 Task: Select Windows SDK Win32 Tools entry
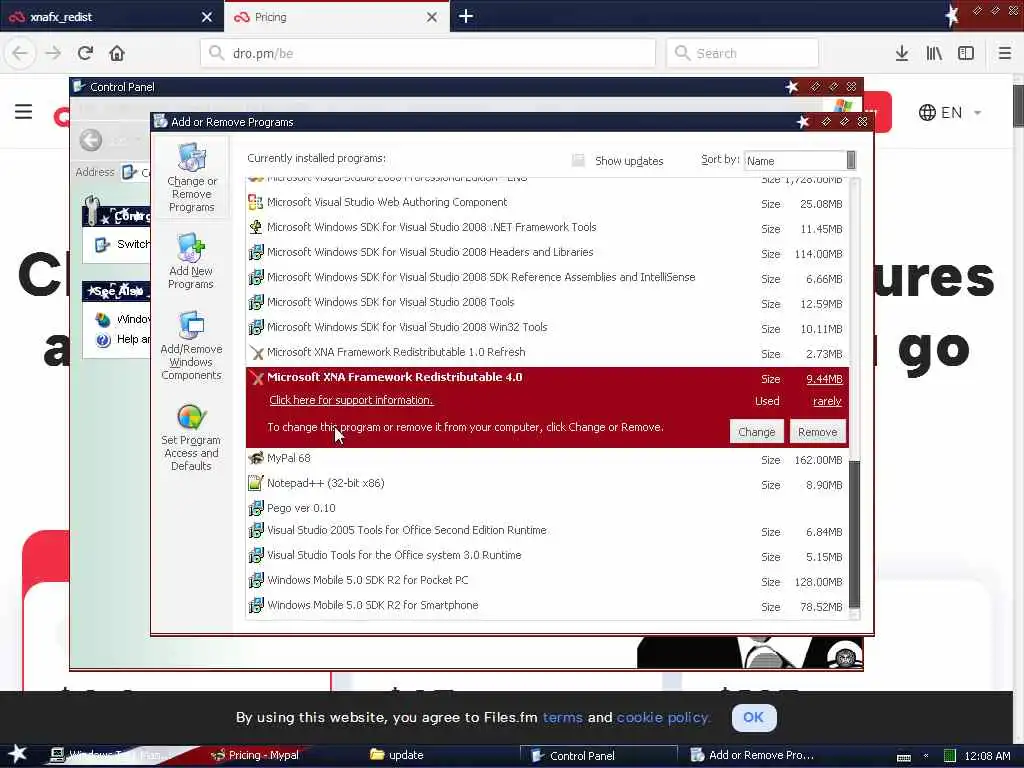click(x=547, y=327)
